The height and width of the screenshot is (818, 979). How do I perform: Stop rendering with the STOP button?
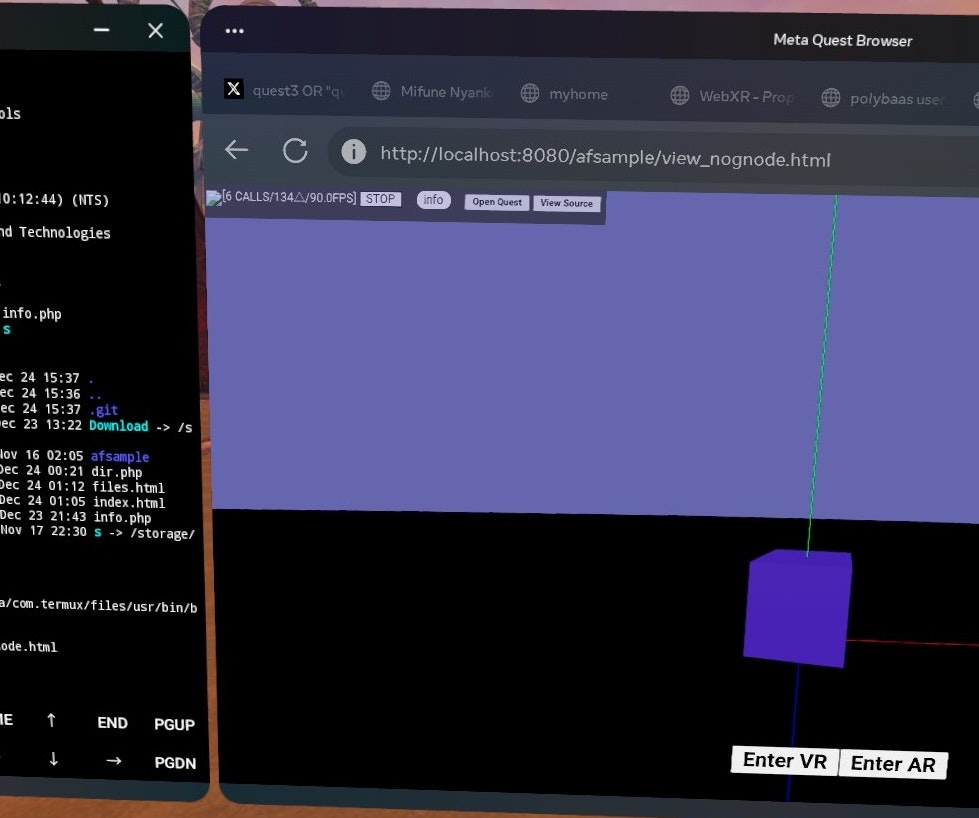380,199
